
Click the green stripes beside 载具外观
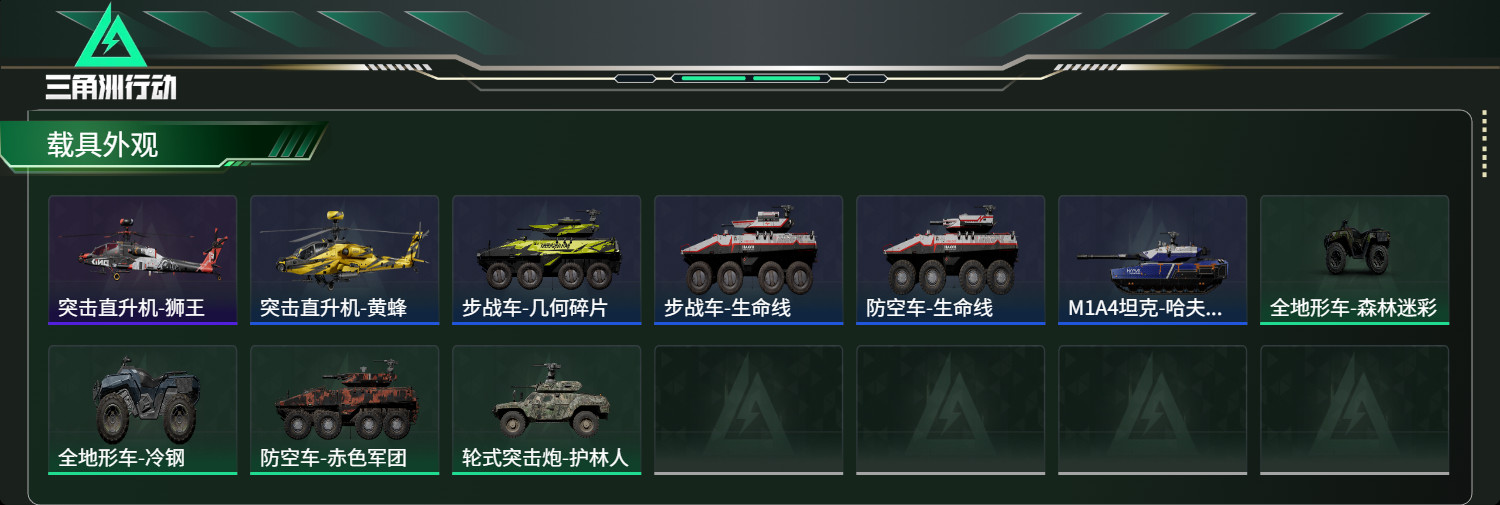290,145
